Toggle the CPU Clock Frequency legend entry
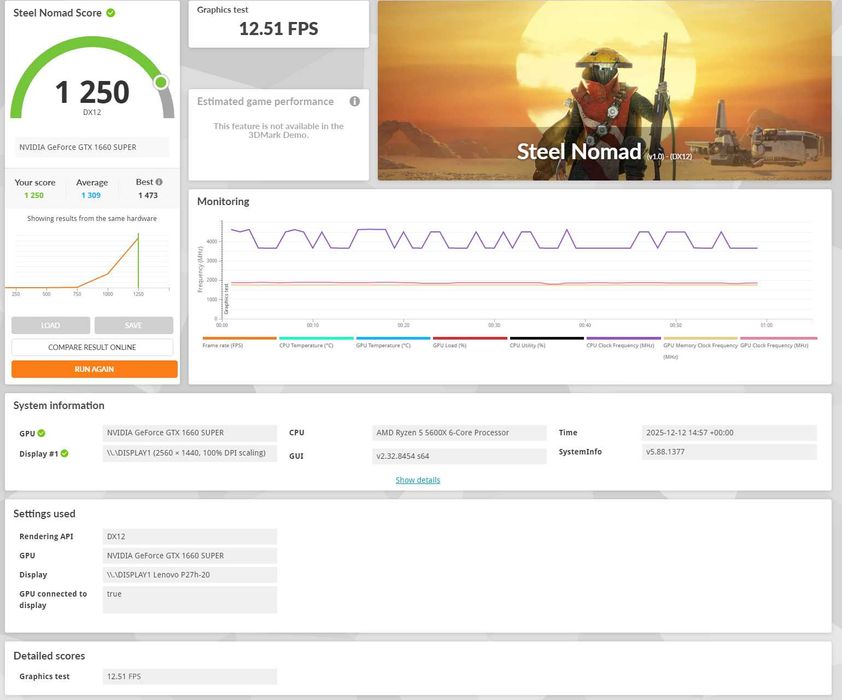Screen dimensions: 842x700 (x=623, y=342)
